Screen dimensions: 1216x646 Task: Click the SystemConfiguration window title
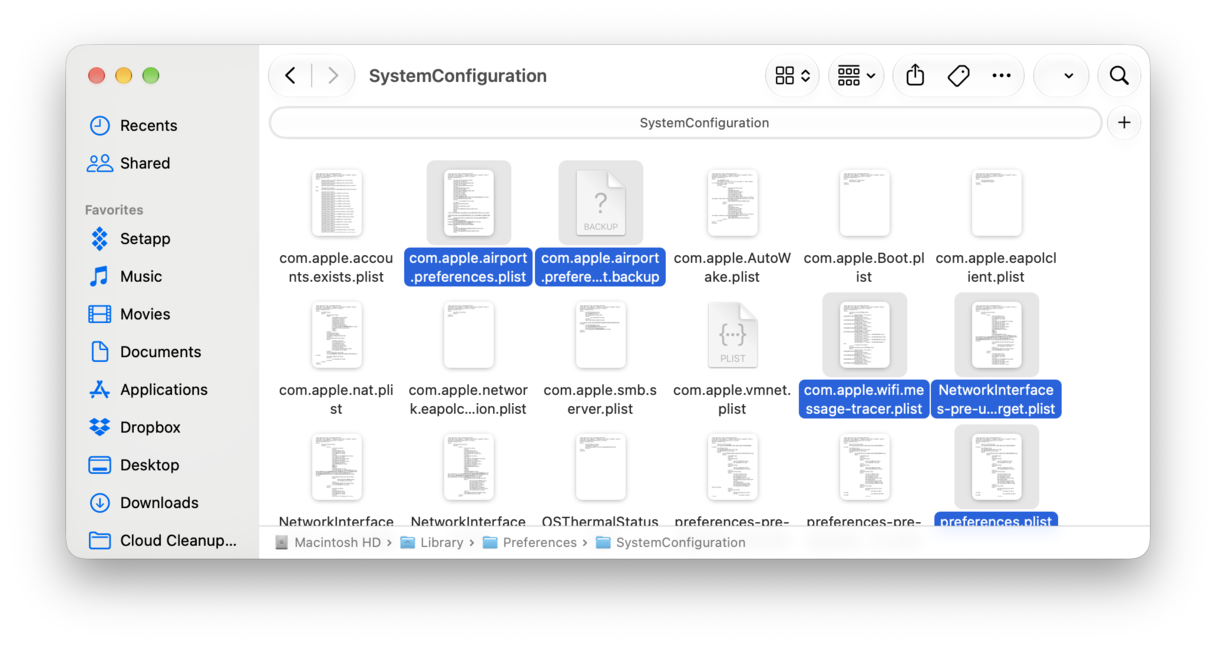(x=458, y=76)
